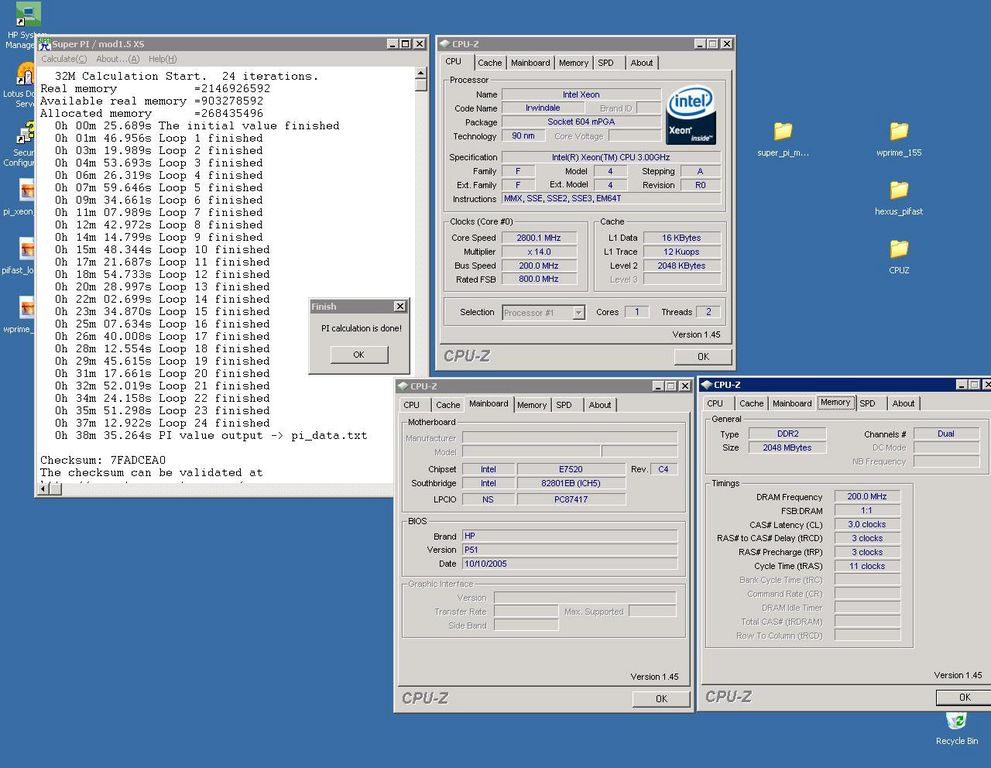Click the Socket 604 mPGA package field
991x768 pixels.
(581, 122)
